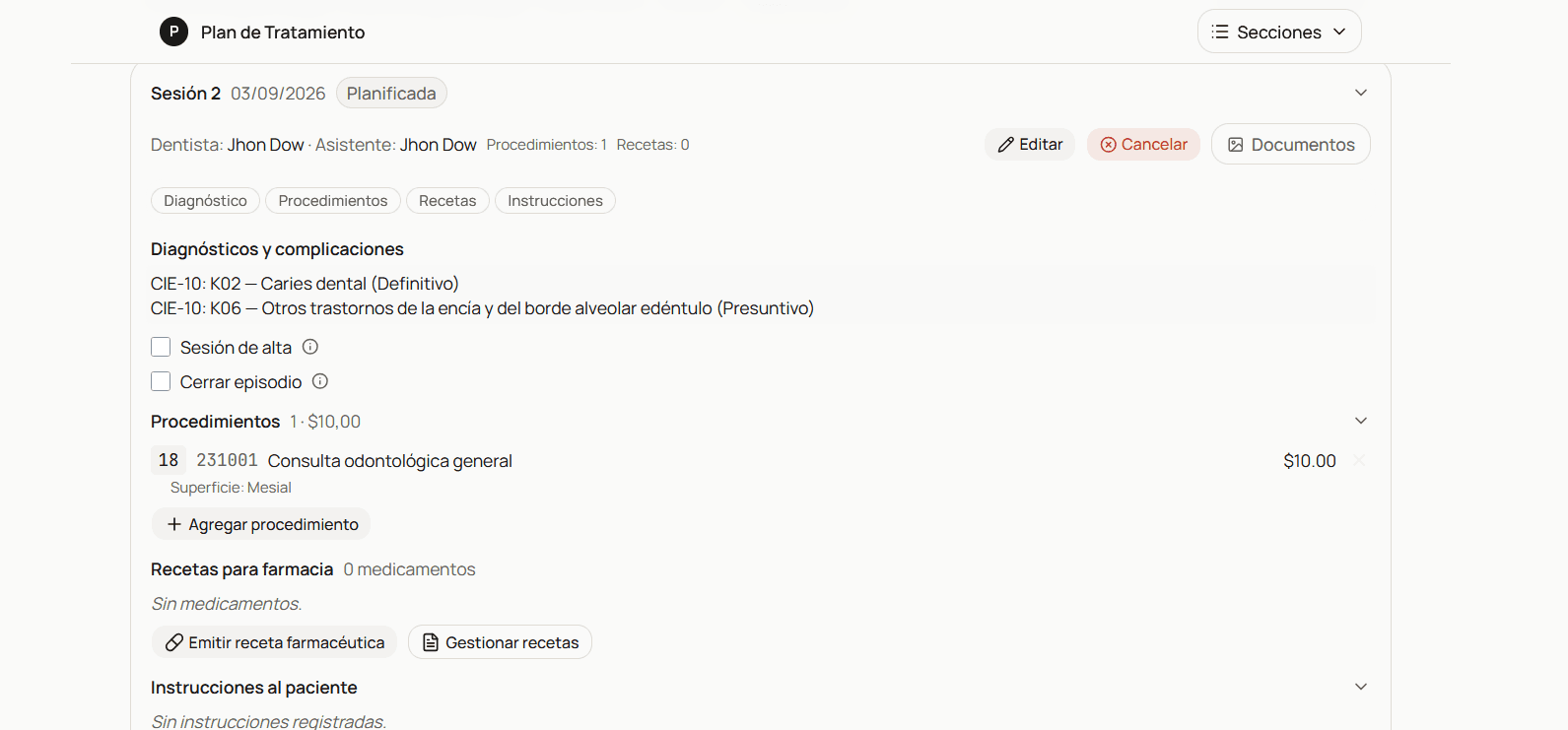Cancel the session using Cancelar button
The width and height of the screenshot is (1568, 730).
point(1143,144)
